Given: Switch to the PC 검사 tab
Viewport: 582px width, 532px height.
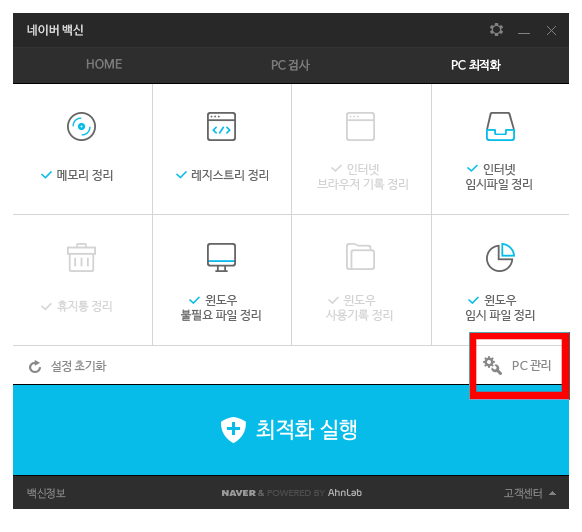Looking at the screenshot, I should click(x=290, y=65).
